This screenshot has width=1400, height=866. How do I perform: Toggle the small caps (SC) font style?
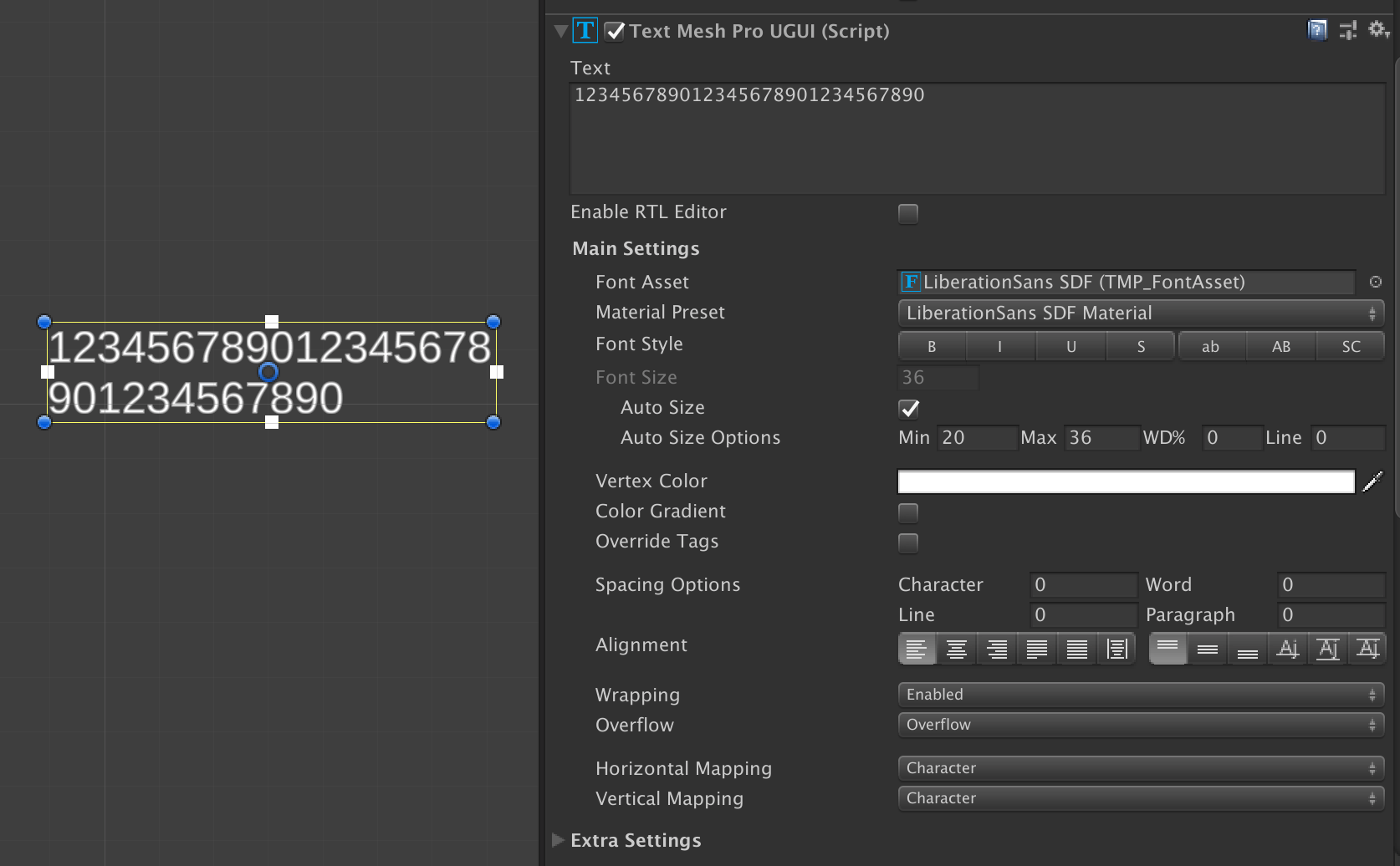pyautogui.click(x=1351, y=346)
